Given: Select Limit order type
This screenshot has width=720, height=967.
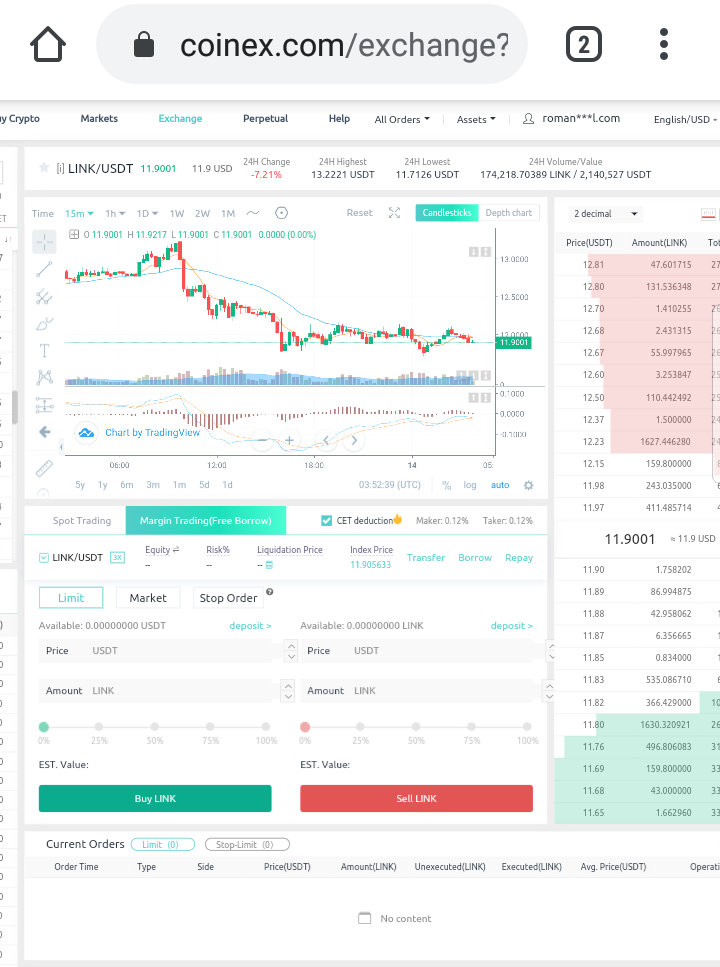Looking at the screenshot, I should 71,598.
